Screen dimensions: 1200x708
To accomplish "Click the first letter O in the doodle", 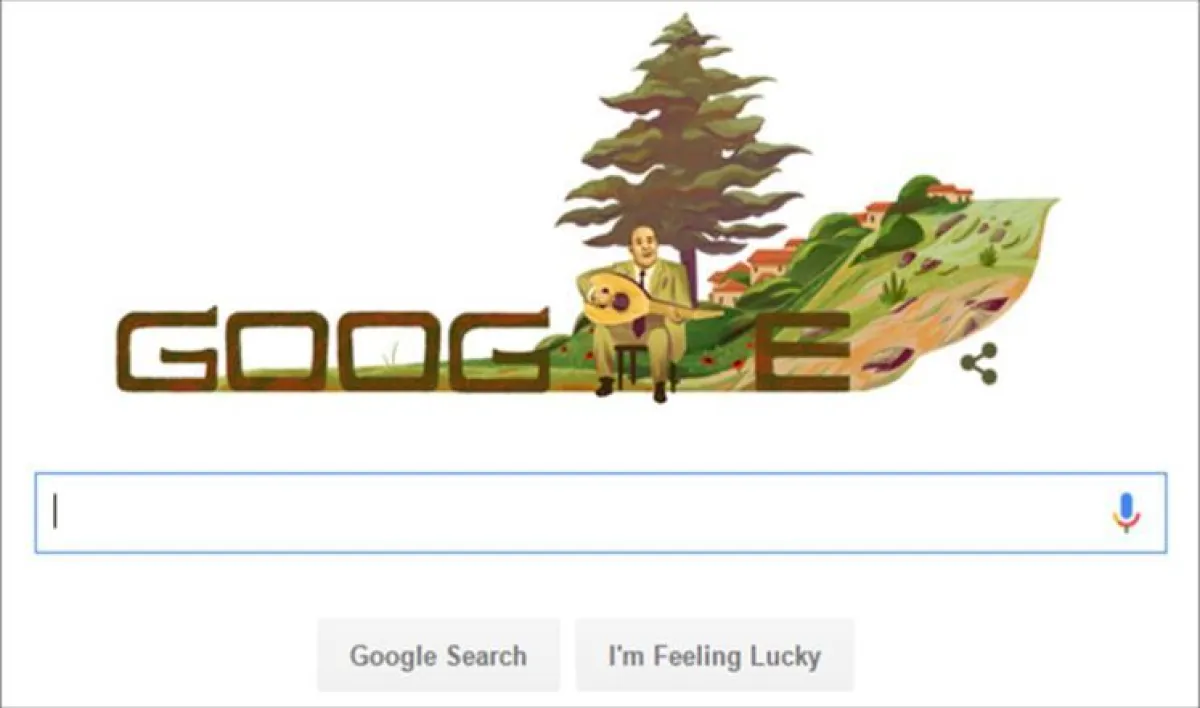I will [276, 350].
